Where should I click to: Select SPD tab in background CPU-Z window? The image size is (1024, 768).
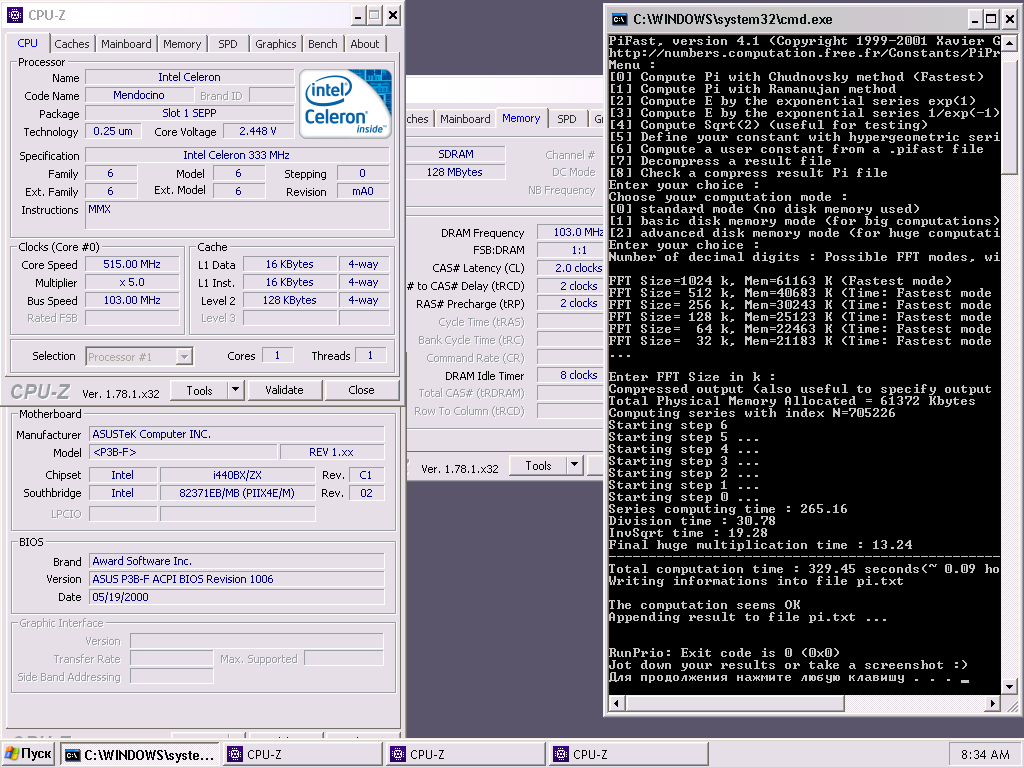point(567,119)
